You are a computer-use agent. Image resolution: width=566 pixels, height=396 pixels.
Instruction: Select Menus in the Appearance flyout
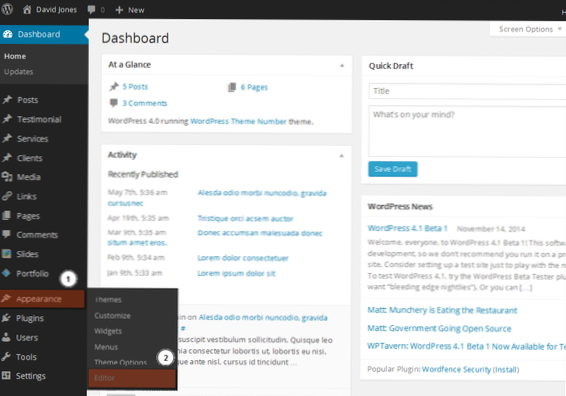pos(106,347)
